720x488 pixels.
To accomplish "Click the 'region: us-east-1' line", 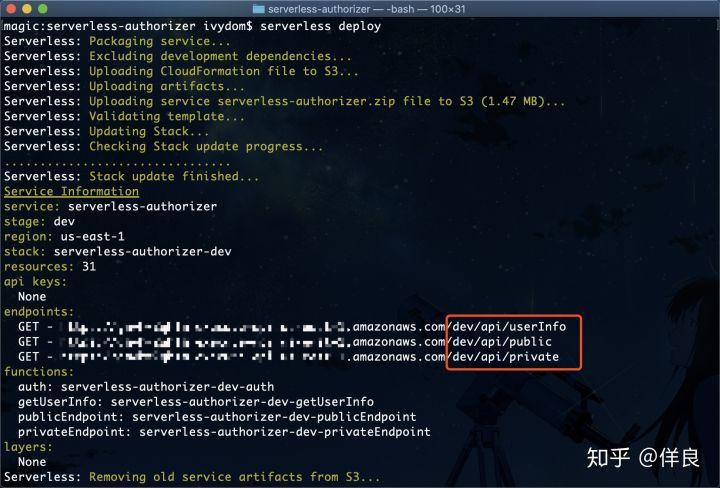I will (64, 237).
